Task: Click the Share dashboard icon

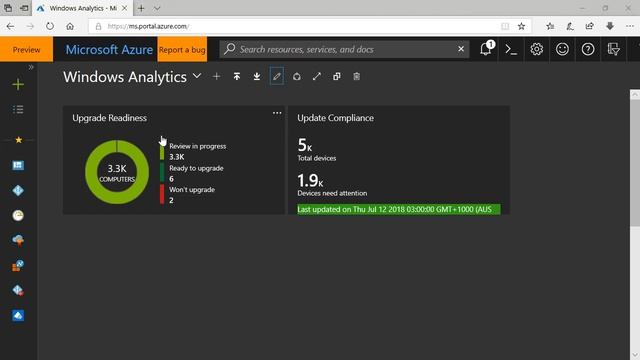Action: point(297,76)
